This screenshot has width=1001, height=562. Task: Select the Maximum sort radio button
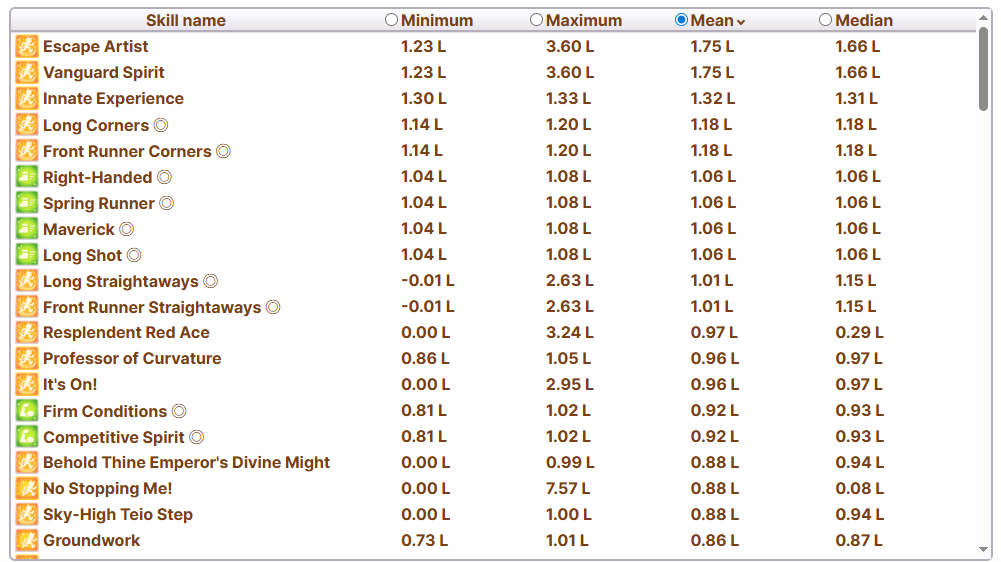(x=536, y=20)
